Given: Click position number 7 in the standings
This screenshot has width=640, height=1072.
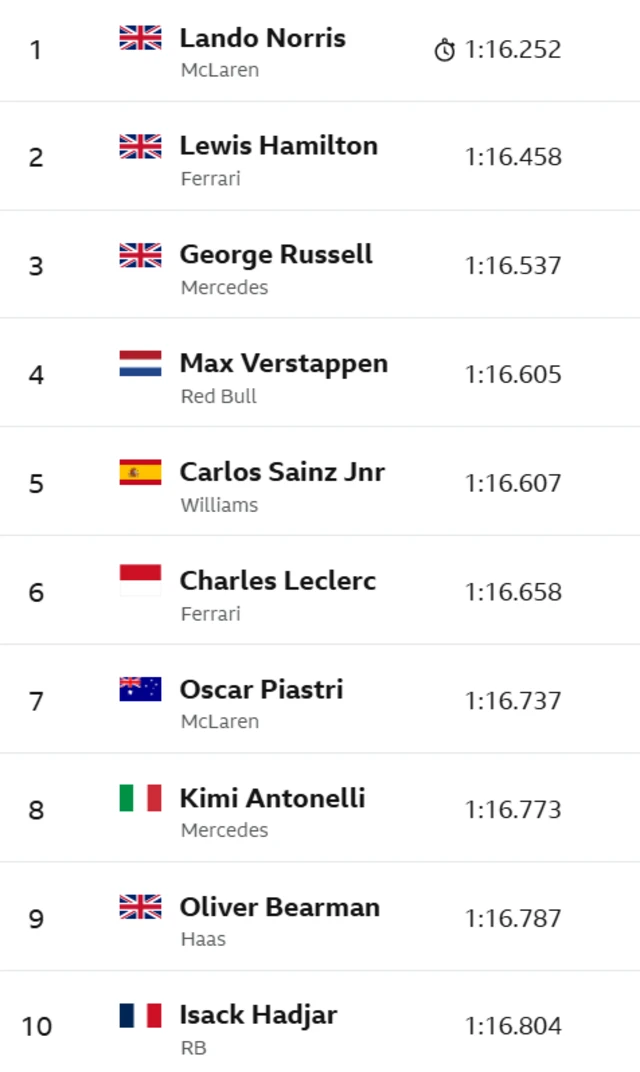Looking at the screenshot, I should point(36,701).
